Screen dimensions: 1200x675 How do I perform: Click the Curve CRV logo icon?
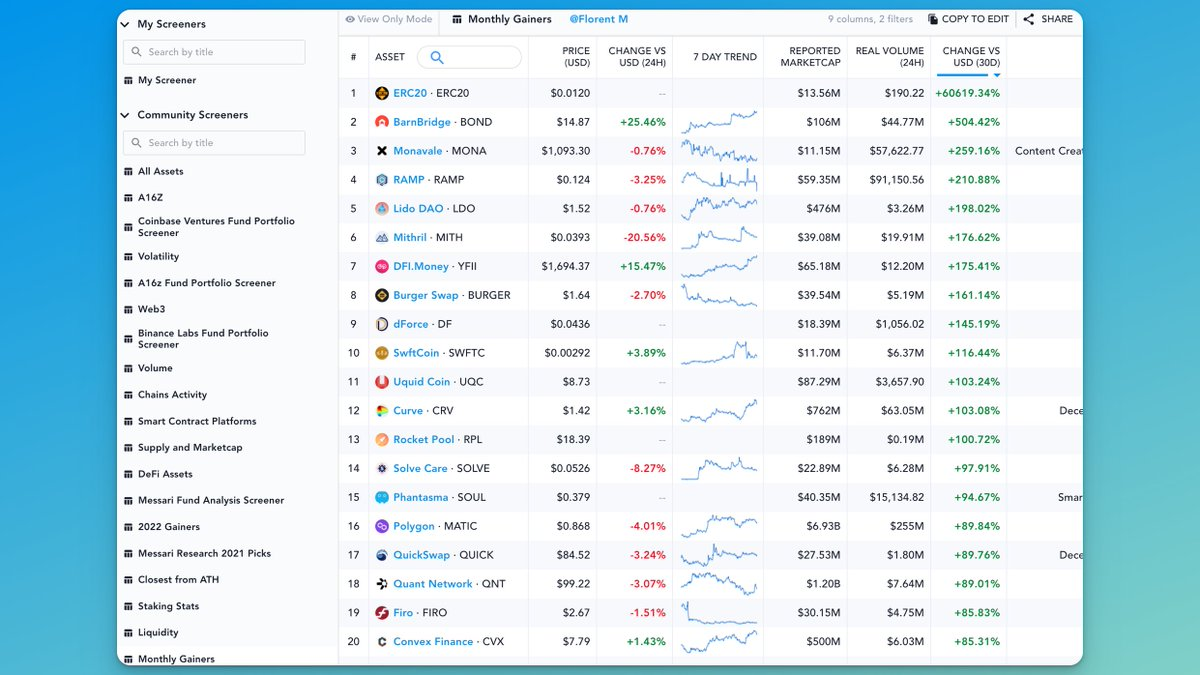point(381,411)
